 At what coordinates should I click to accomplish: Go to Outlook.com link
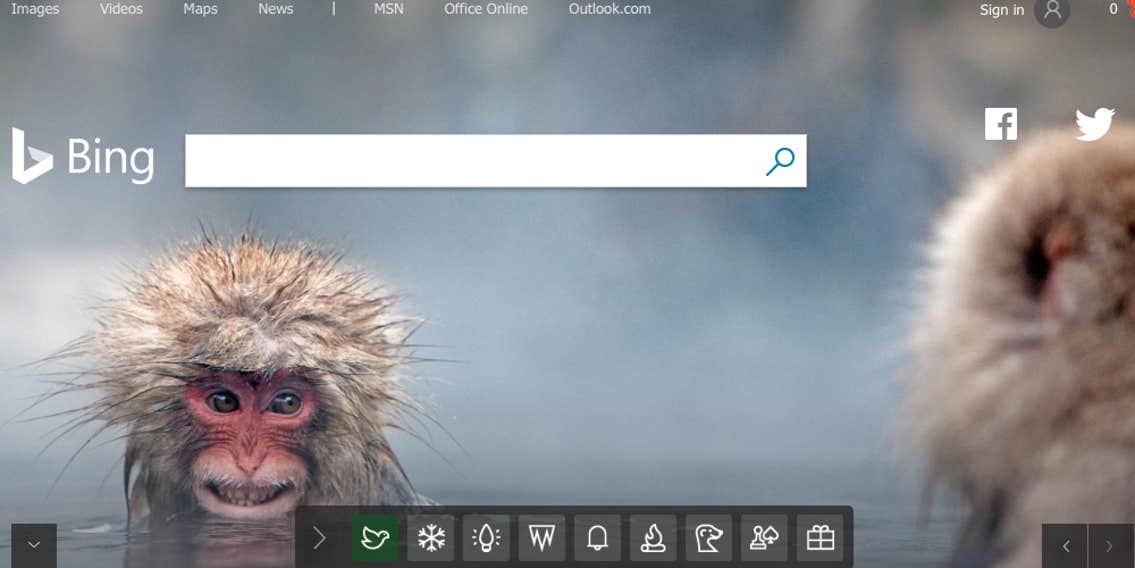click(609, 9)
